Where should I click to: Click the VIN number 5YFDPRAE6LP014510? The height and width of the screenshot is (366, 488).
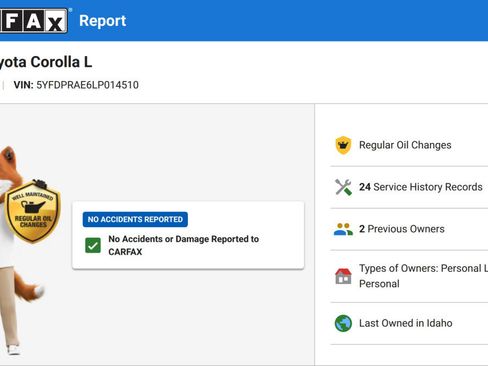coord(87,85)
